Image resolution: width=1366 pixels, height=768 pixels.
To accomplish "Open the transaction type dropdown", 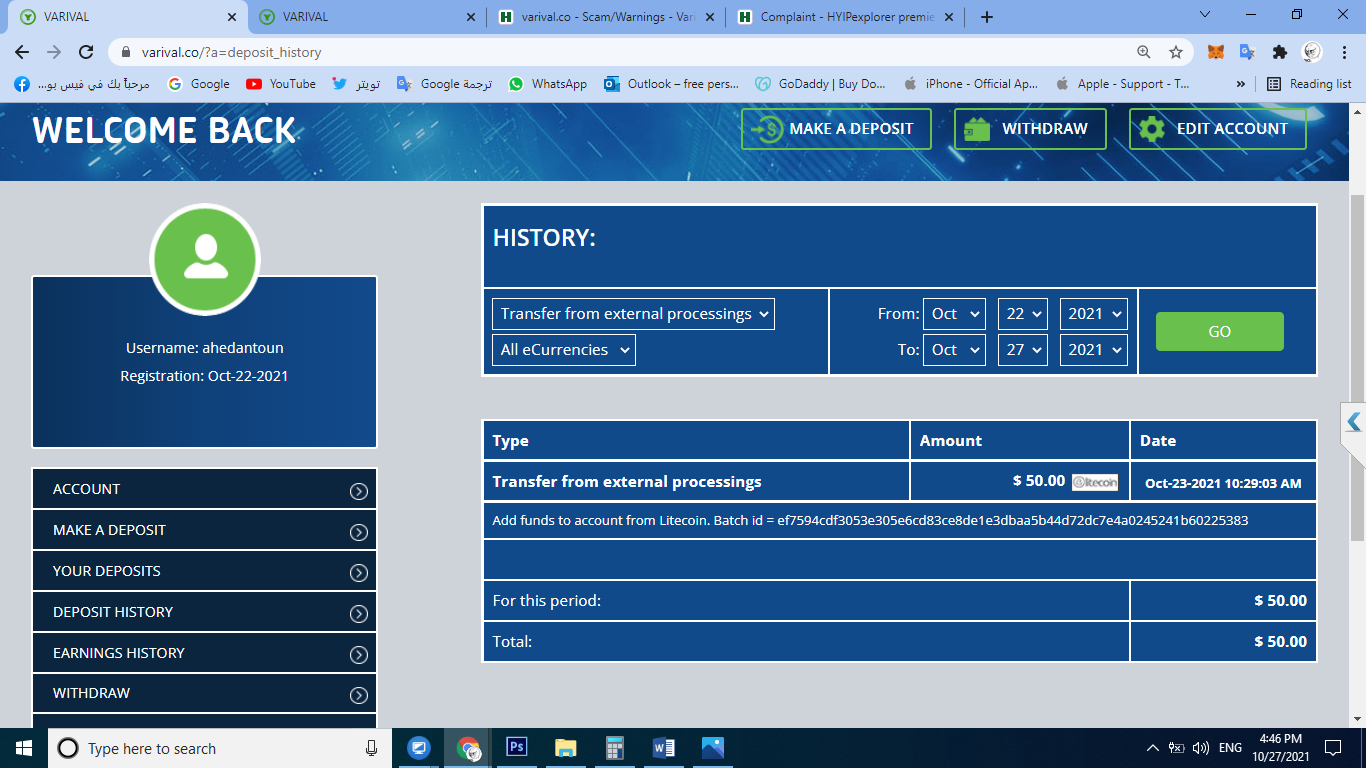I will (633, 314).
